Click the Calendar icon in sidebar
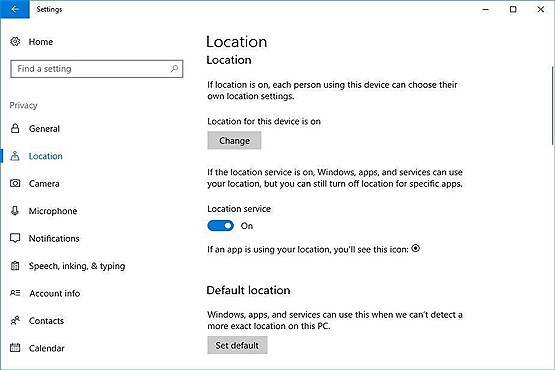This screenshot has height=370, width=555. (15, 348)
